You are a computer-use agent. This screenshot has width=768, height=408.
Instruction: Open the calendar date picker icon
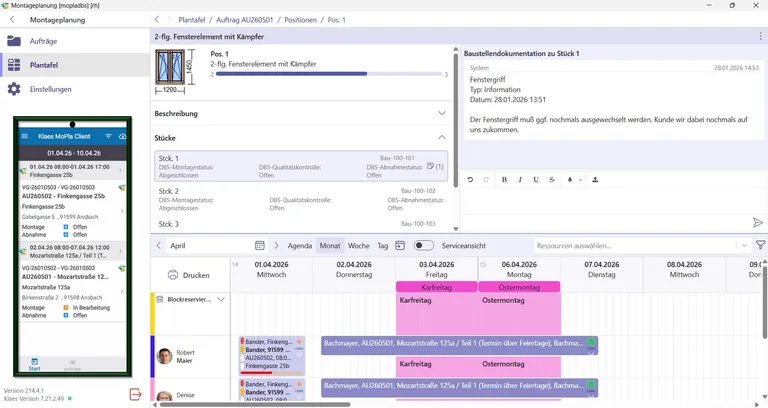coord(260,245)
